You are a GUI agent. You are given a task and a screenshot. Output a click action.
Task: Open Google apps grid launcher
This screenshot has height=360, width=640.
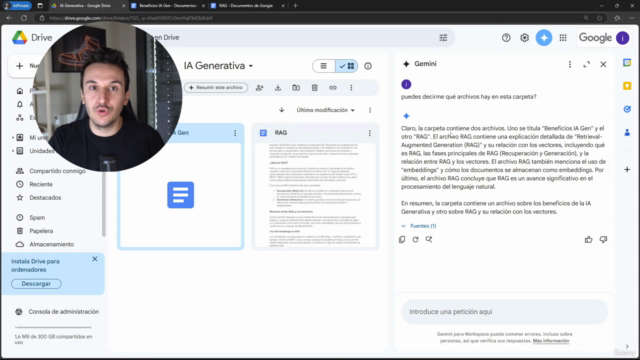tap(563, 38)
